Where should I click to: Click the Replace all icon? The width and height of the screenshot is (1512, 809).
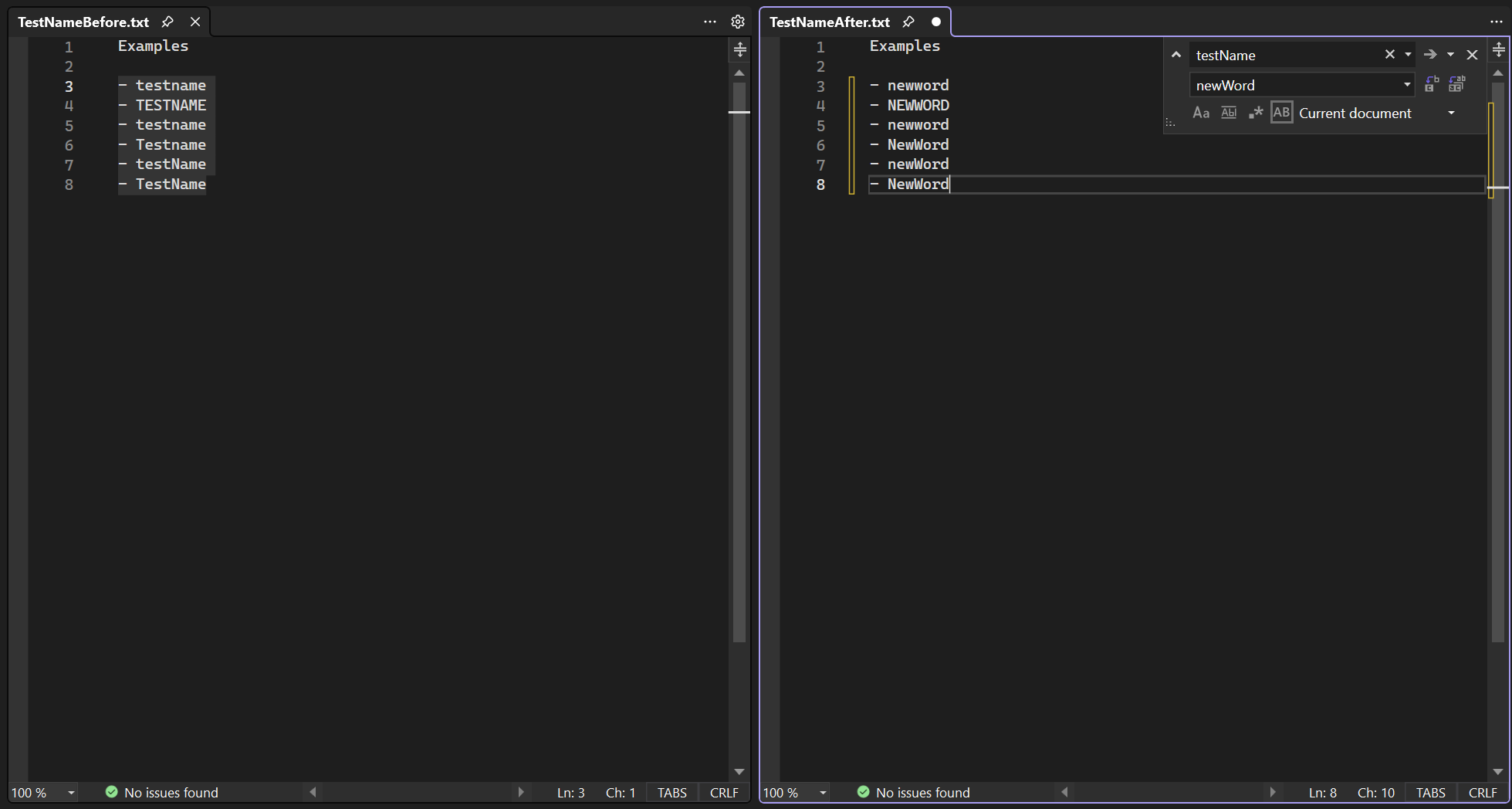1457,84
